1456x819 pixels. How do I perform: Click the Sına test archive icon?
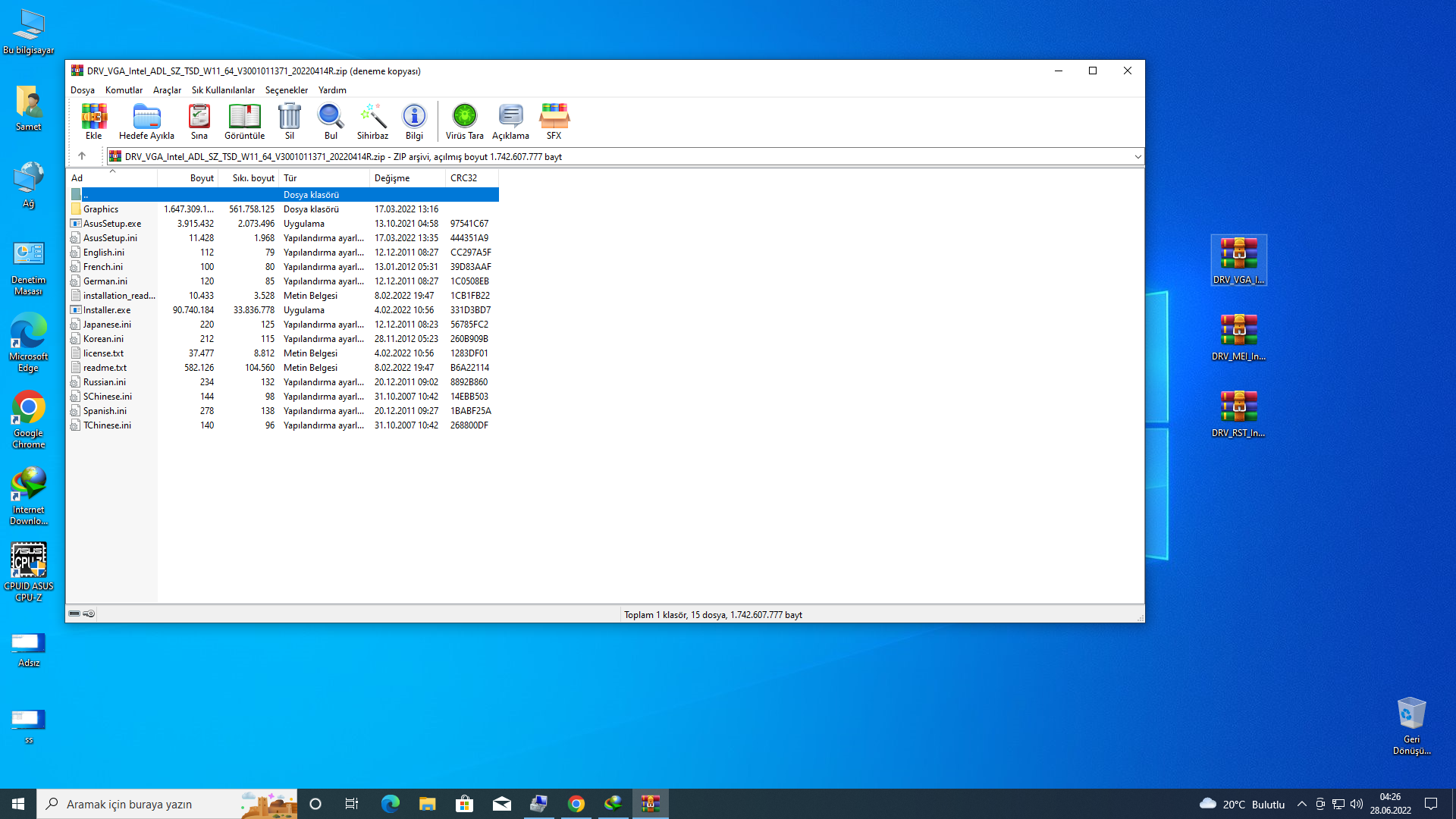coord(199,121)
